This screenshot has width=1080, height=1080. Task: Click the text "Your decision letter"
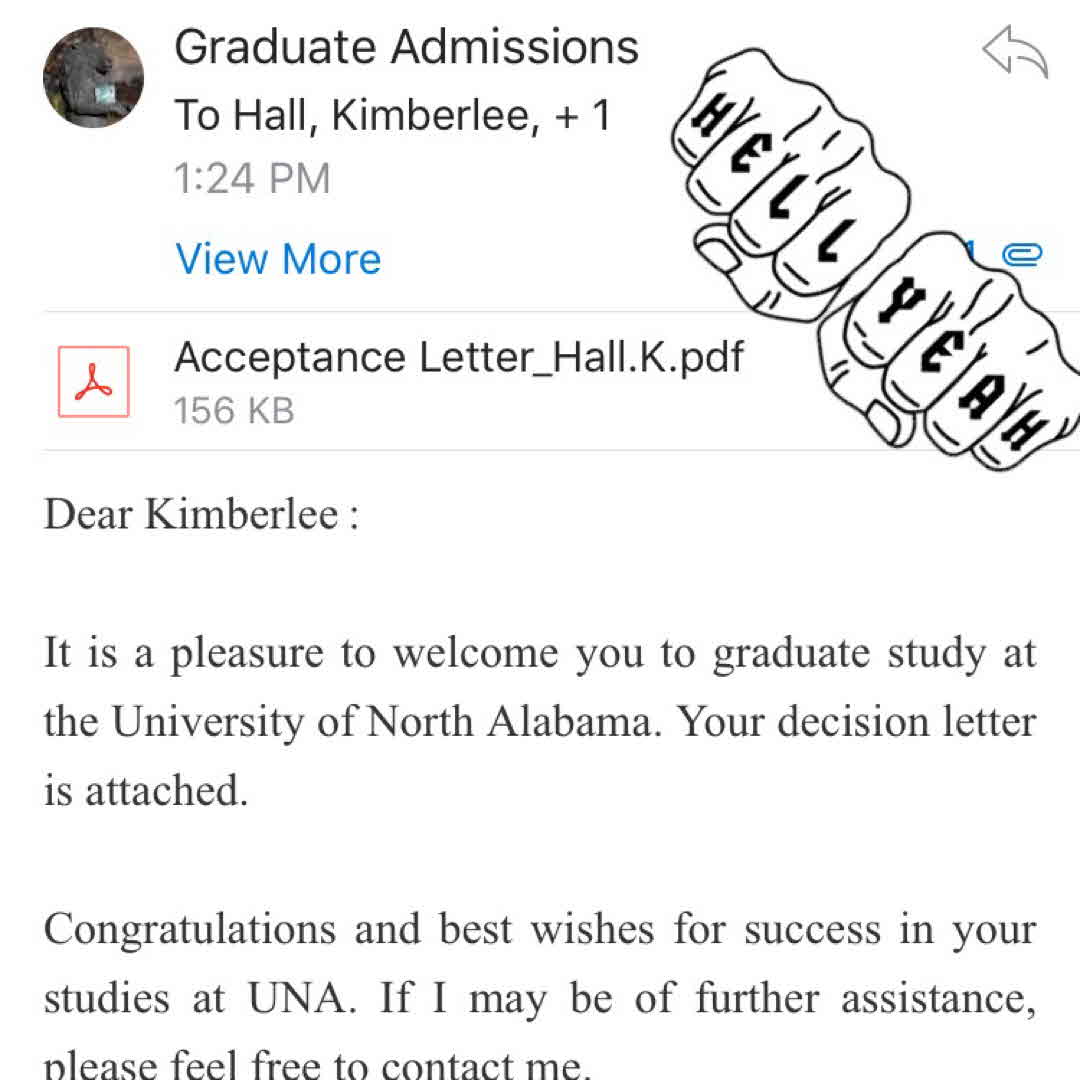(x=857, y=722)
